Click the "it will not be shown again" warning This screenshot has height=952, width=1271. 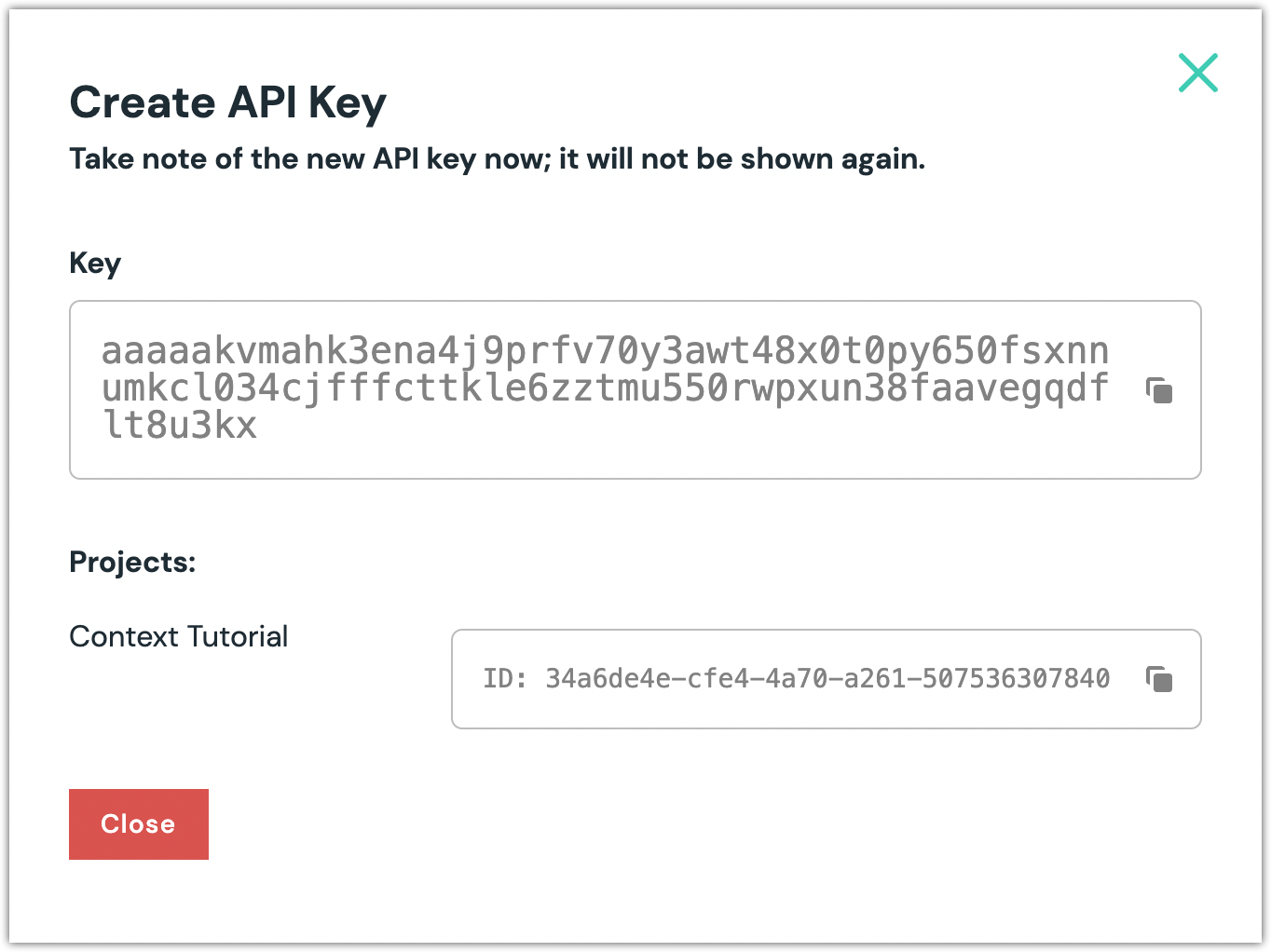pyautogui.click(x=742, y=159)
